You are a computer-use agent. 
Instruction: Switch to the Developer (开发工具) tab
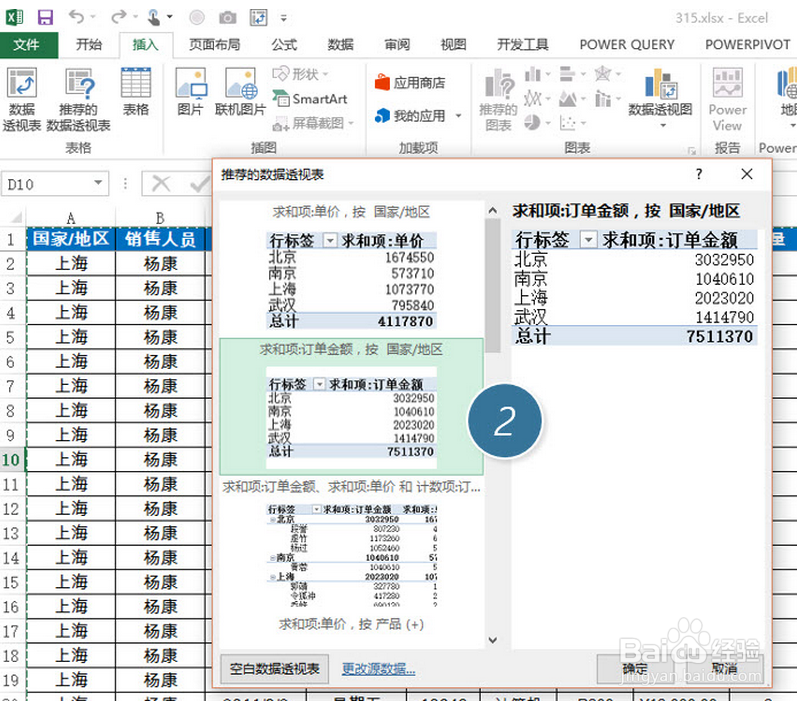pyautogui.click(x=522, y=45)
